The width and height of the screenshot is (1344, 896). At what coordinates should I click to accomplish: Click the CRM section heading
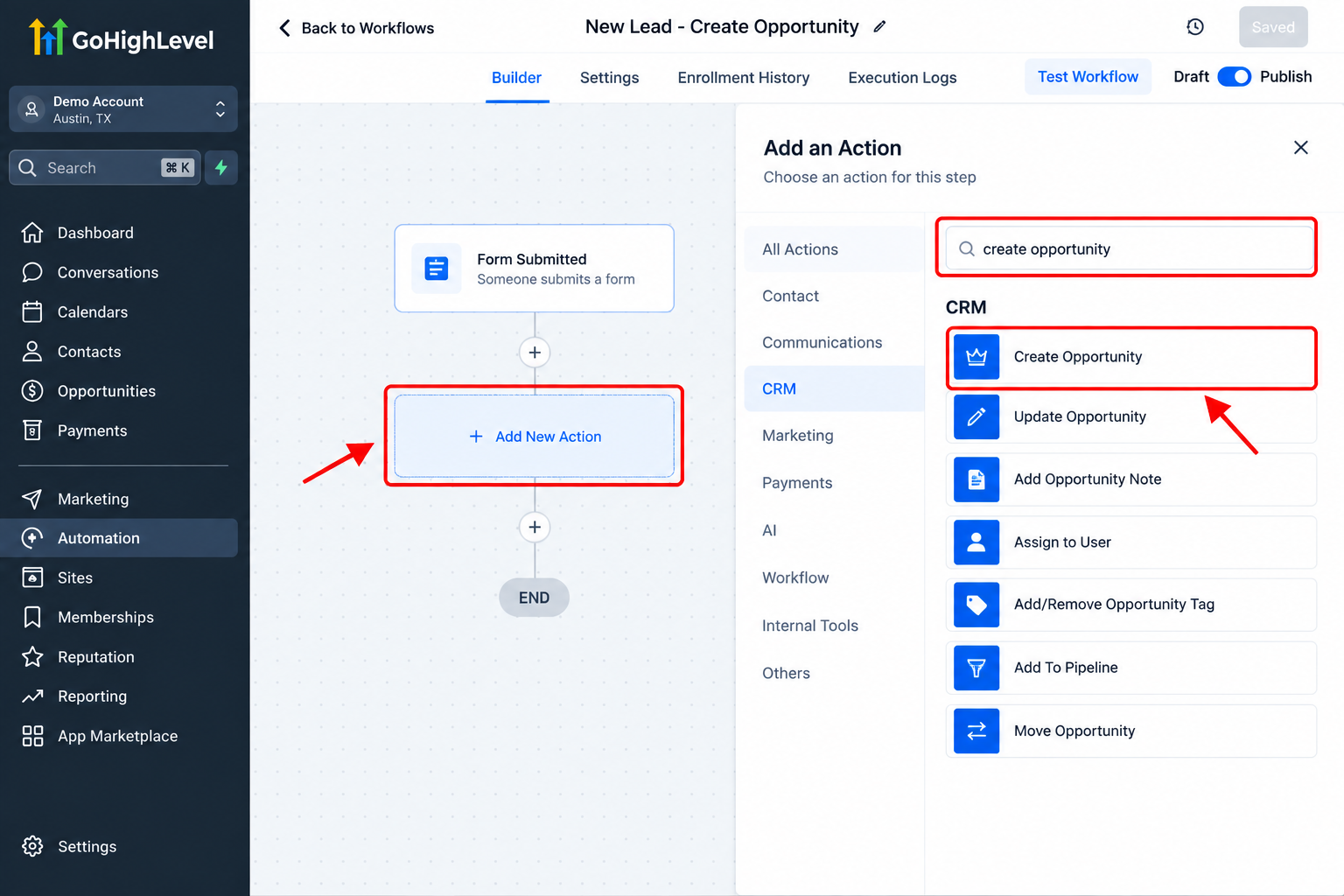[966, 307]
